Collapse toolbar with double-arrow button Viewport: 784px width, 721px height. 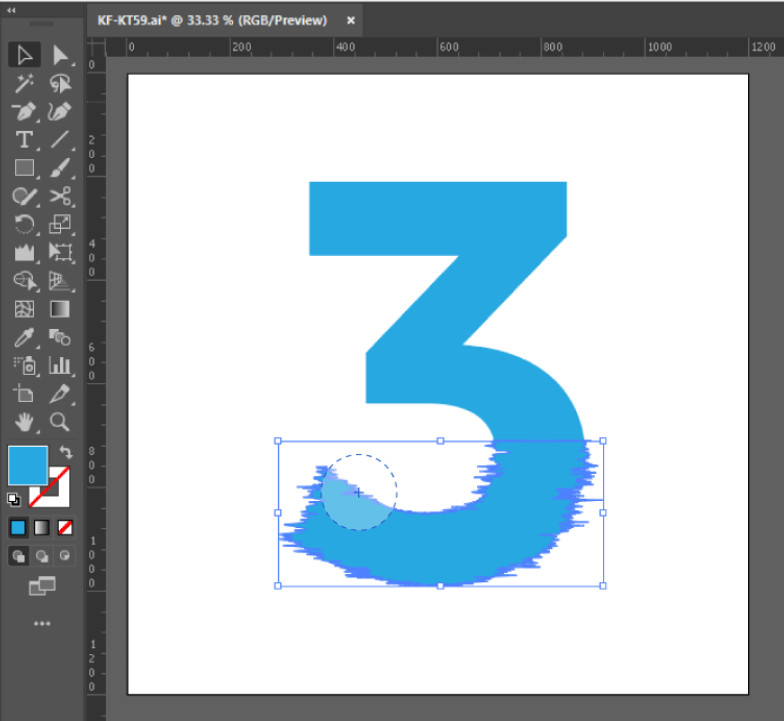(11, 10)
